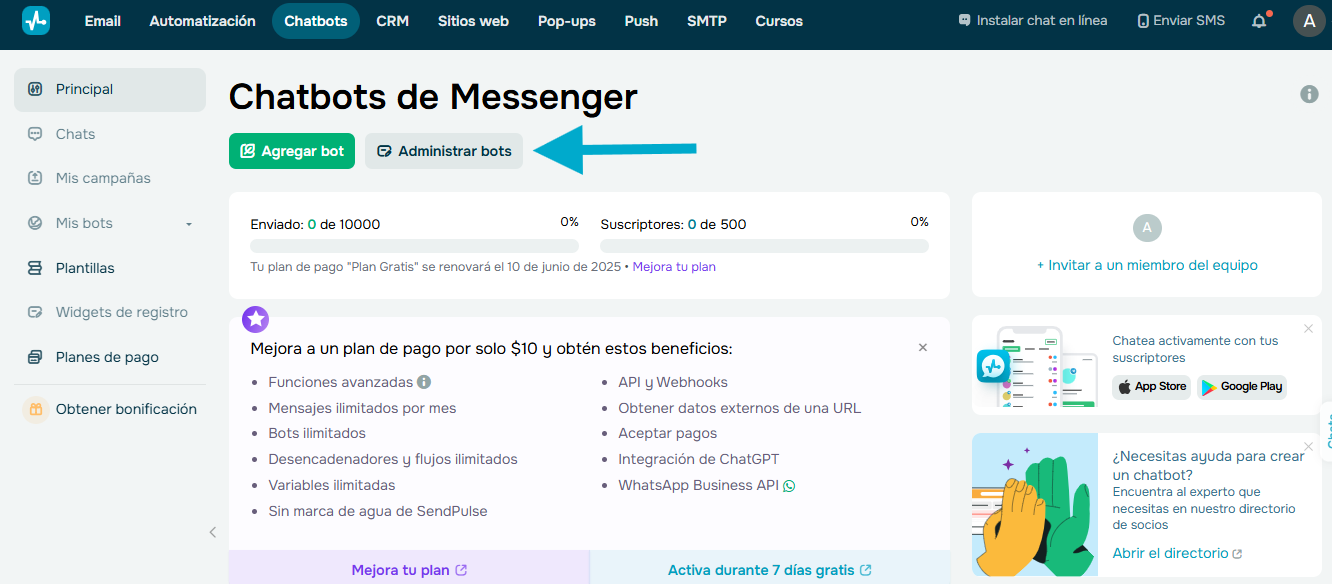The image size is (1332, 584).
Task: Click the Administrar bots button
Action: click(444, 151)
